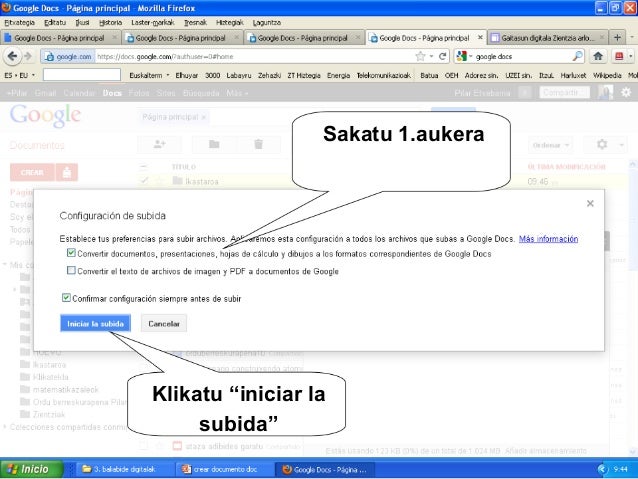Click the upload icon next to CREAR

[x=67, y=172]
